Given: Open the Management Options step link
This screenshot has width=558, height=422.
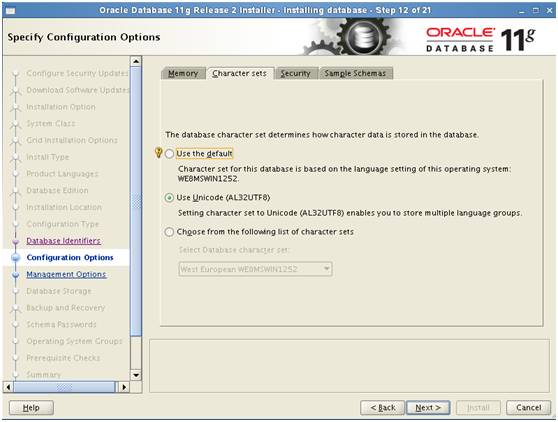Looking at the screenshot, I should [x=66, y=274].
